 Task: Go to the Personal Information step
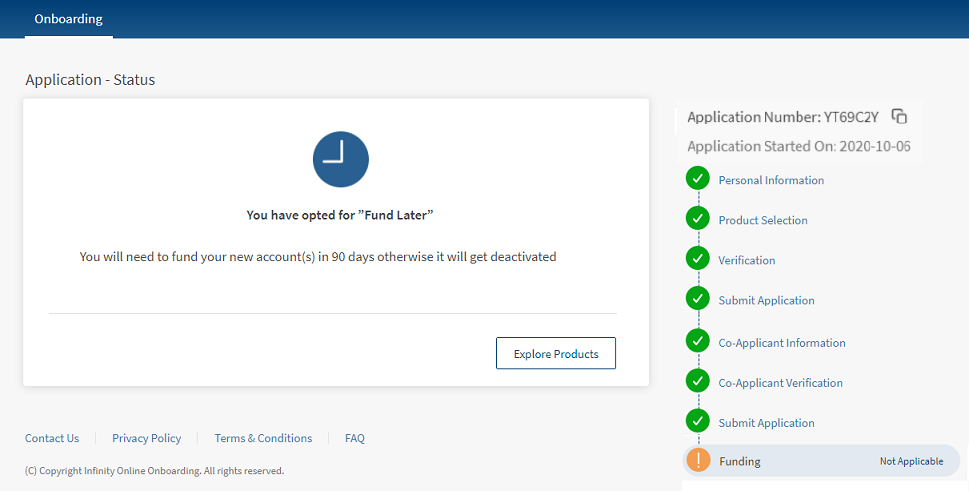(x=771, y=180)
